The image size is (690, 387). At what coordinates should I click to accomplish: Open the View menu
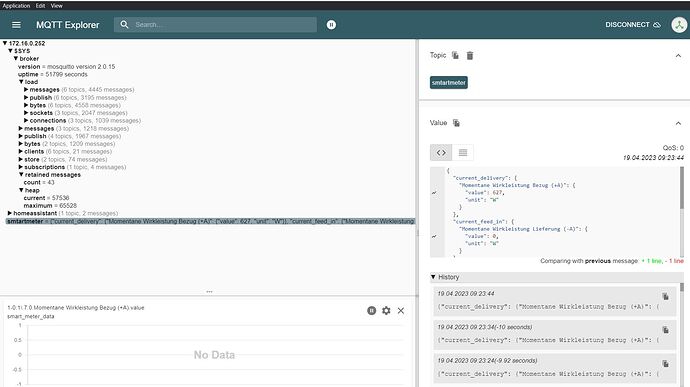[x=56, y=6]
